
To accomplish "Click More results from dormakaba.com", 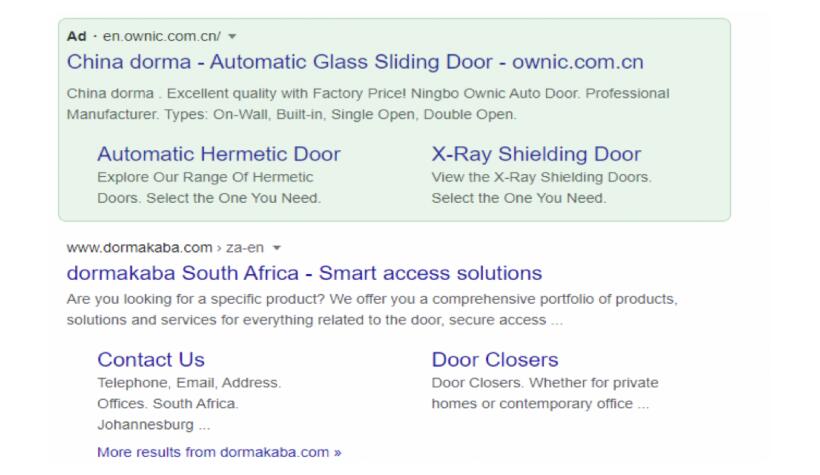I will point(219,451).
